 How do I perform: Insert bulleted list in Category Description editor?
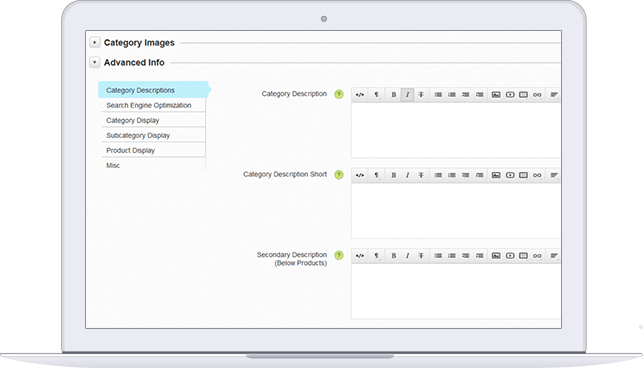pyautogui.click(x=438, y=95)
